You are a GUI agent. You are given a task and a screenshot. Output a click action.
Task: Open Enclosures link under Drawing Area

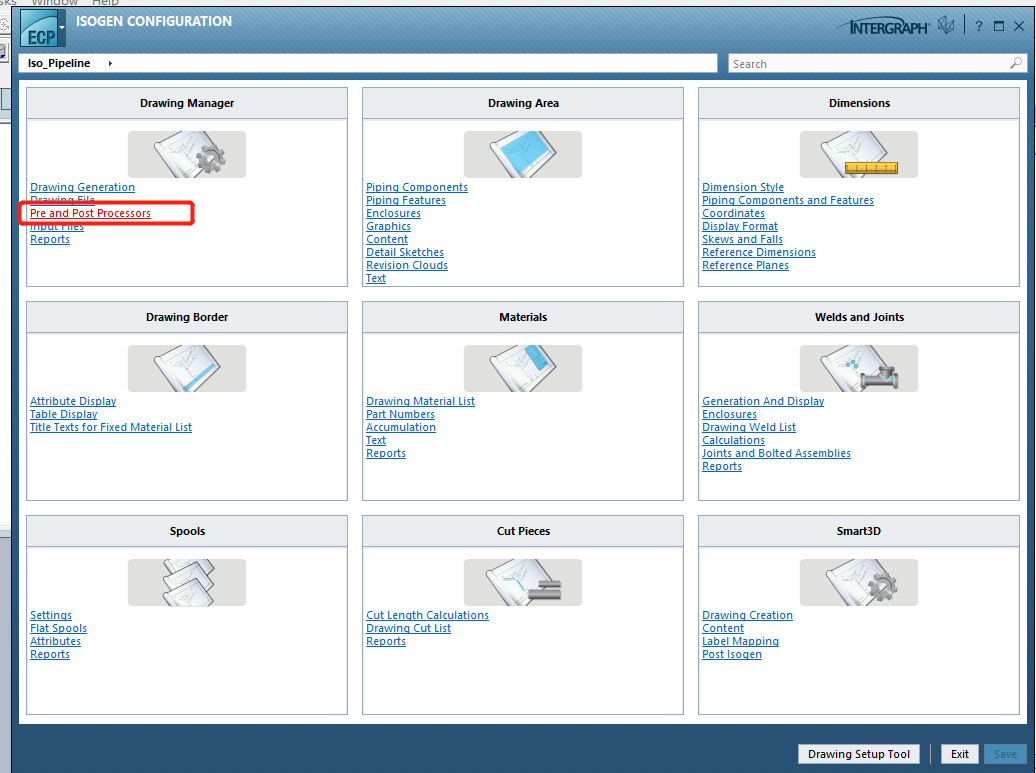(x=393, y=213)
